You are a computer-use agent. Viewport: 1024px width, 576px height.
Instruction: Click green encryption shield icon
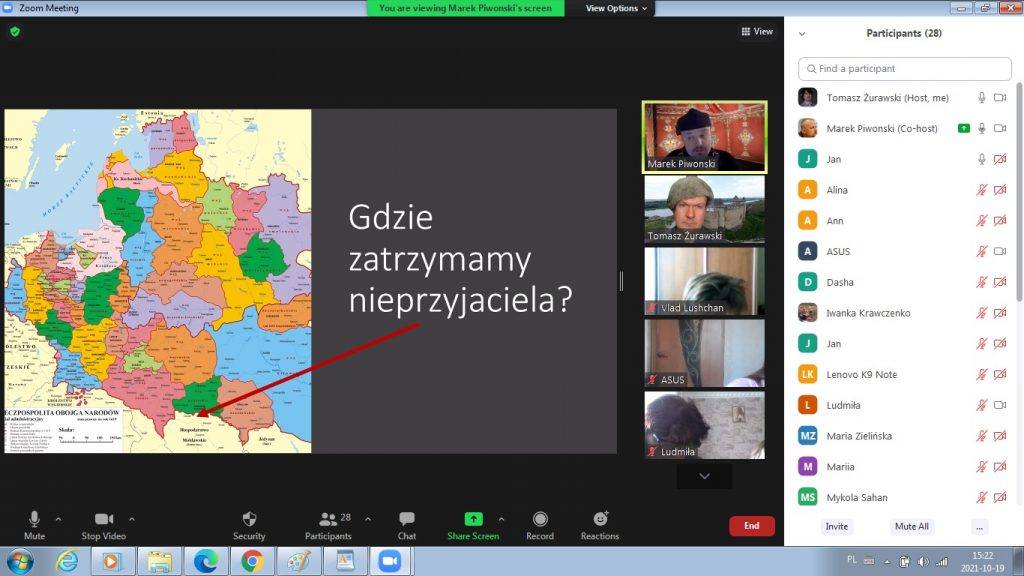tap(15, 32)
